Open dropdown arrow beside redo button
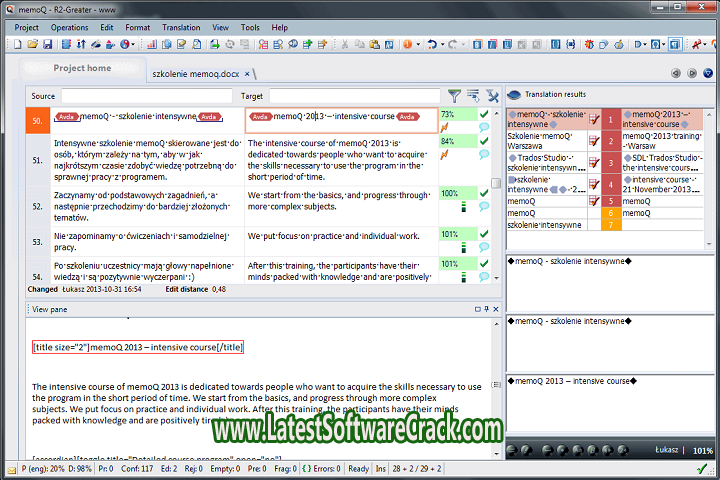Screen dimensions: 720x480 (x=463, y=44)
